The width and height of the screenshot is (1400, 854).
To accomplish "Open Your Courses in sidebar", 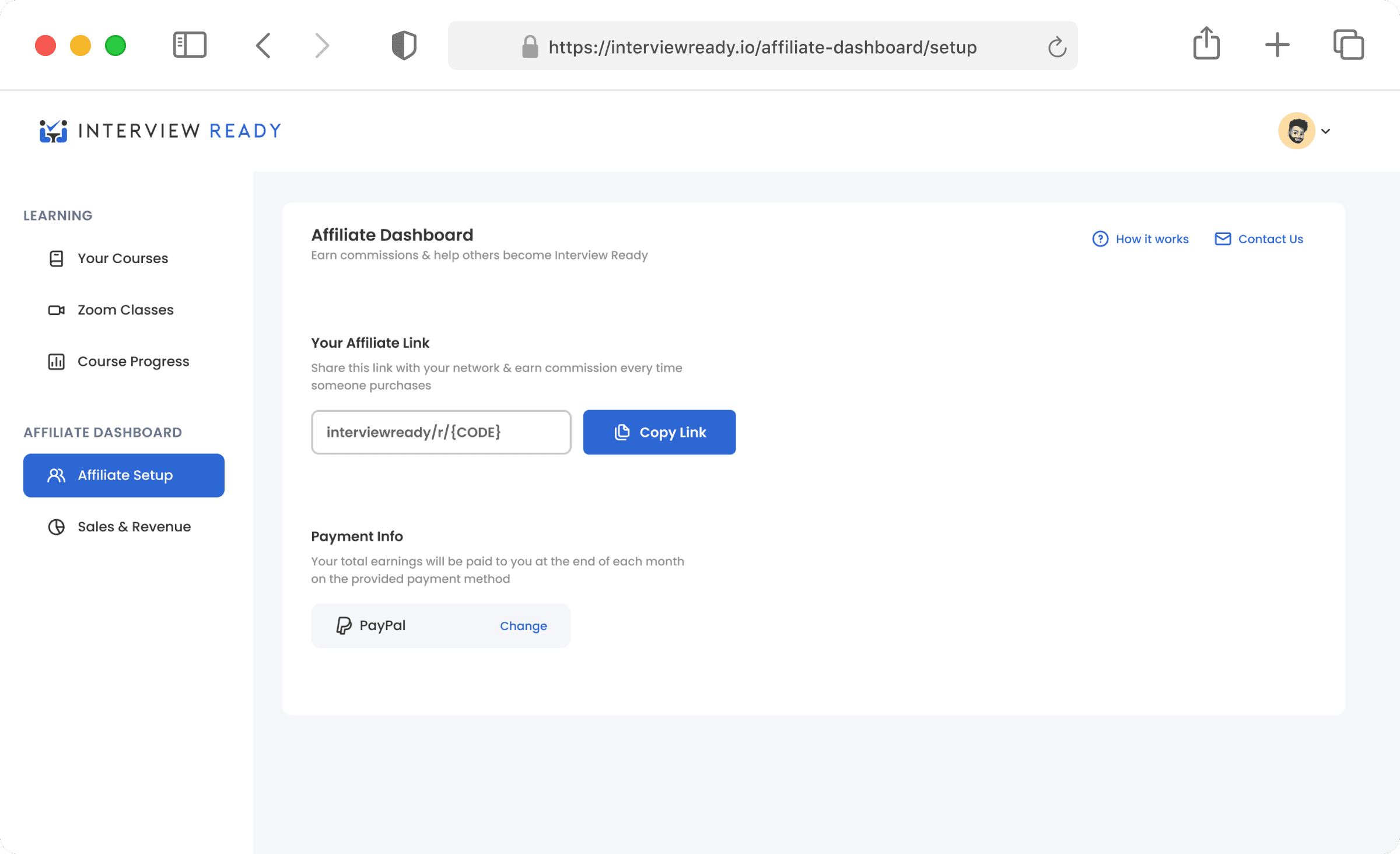I will tap(123, 258).
